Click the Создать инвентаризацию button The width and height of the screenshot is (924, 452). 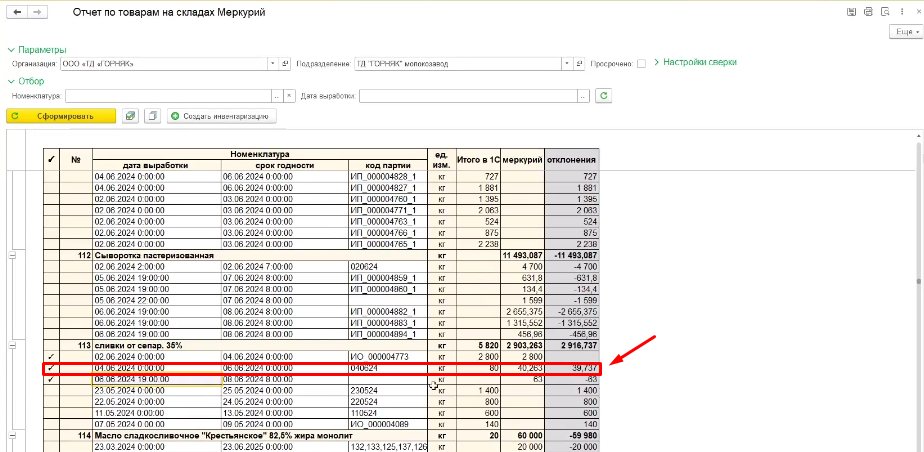point(222,116)
